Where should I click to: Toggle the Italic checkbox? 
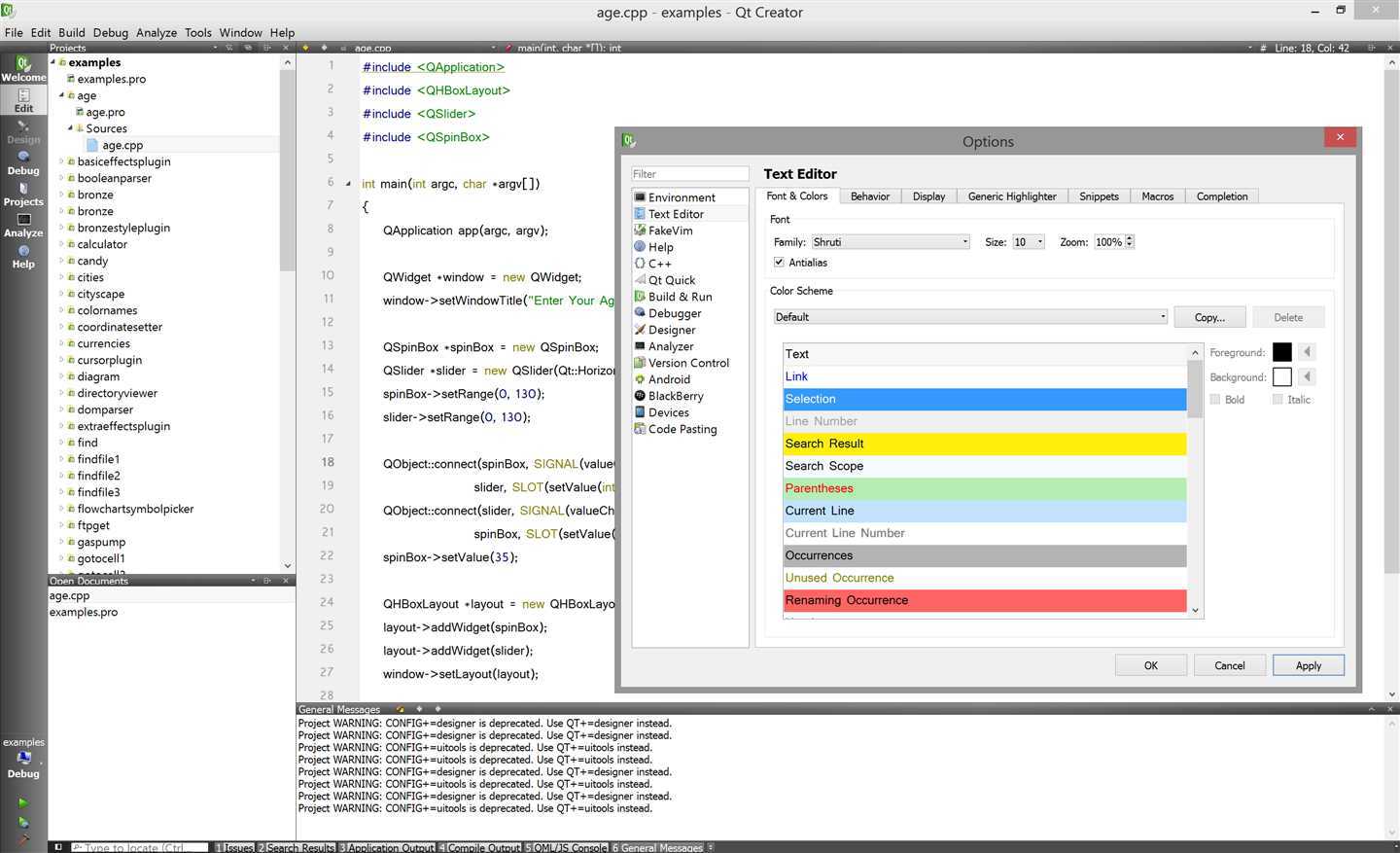pyautogui.click(x=1277, y=400)
